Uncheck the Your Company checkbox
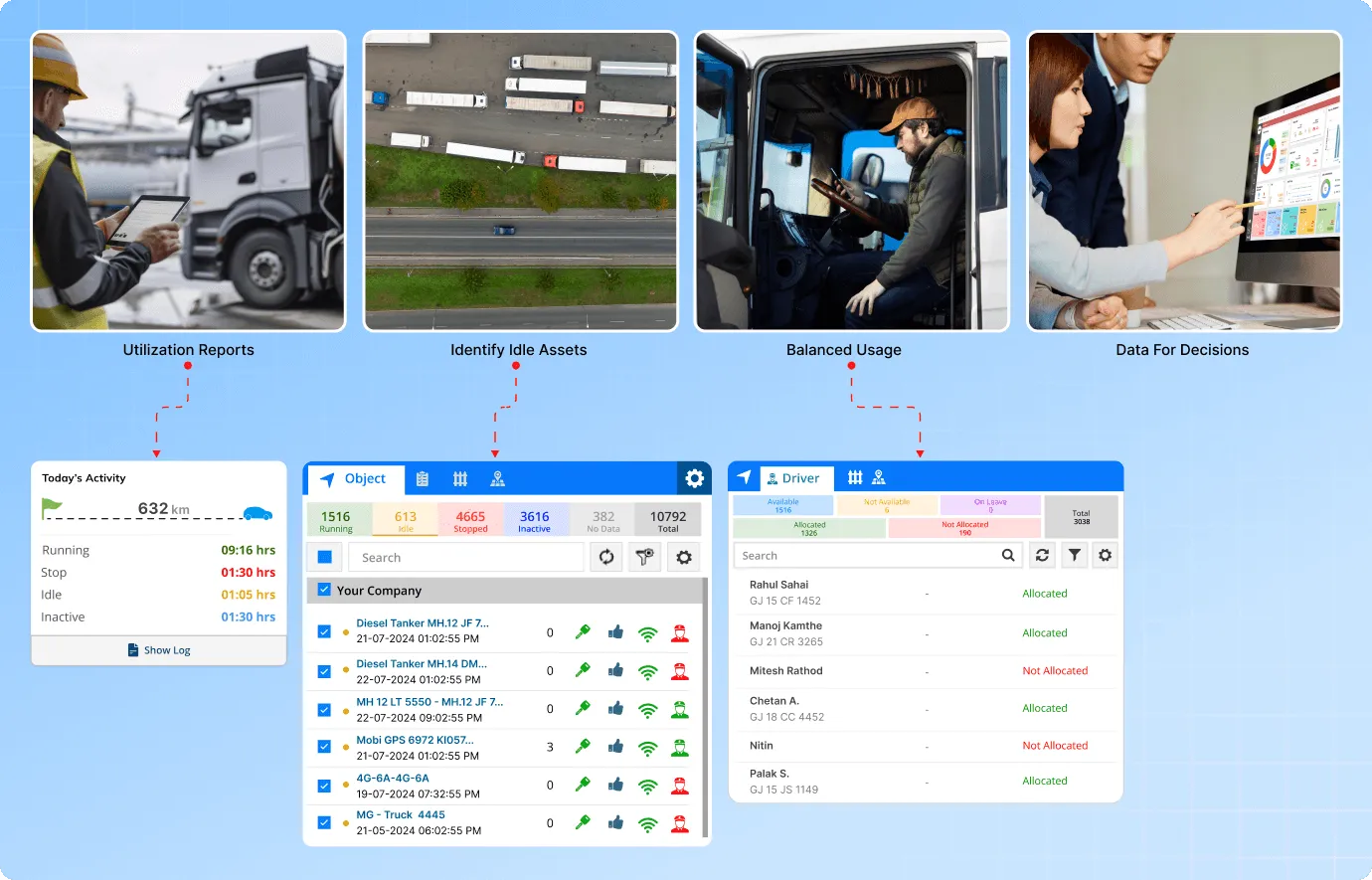Viewport: 1372px width, 880px height. (324, 590)
